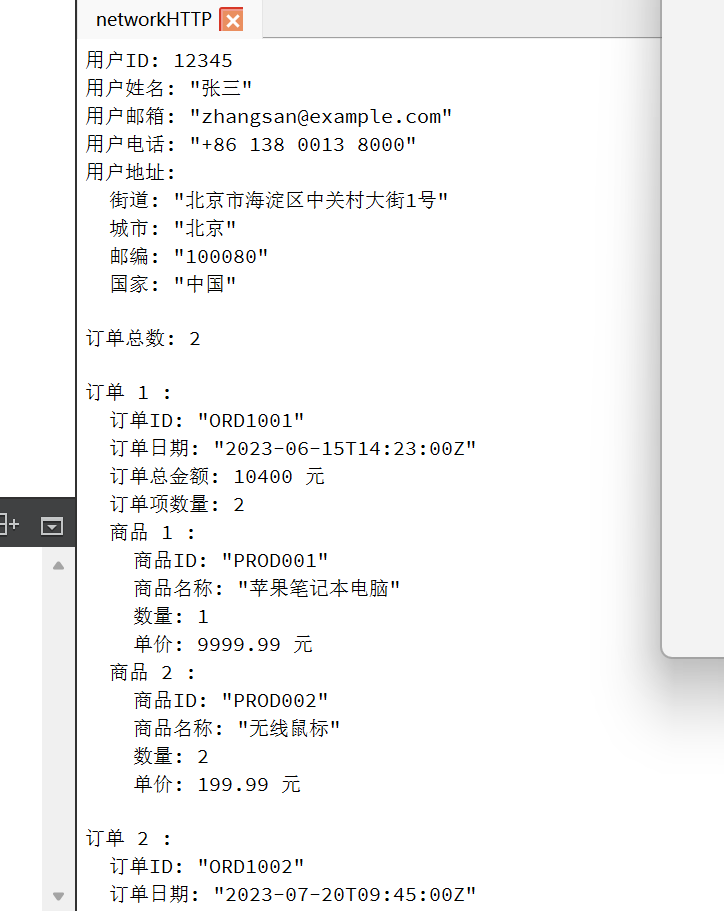Click the email zhangsan@example.com line
724x911 pixels.
tap(268, 116)
